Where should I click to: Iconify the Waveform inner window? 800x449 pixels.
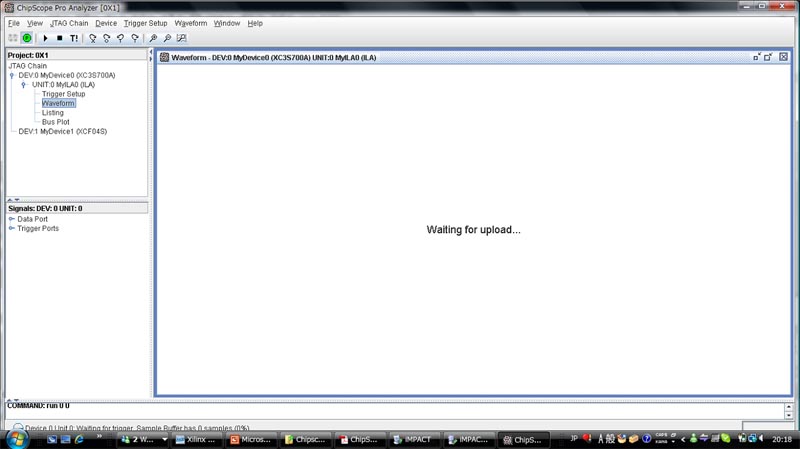[757, 57]
